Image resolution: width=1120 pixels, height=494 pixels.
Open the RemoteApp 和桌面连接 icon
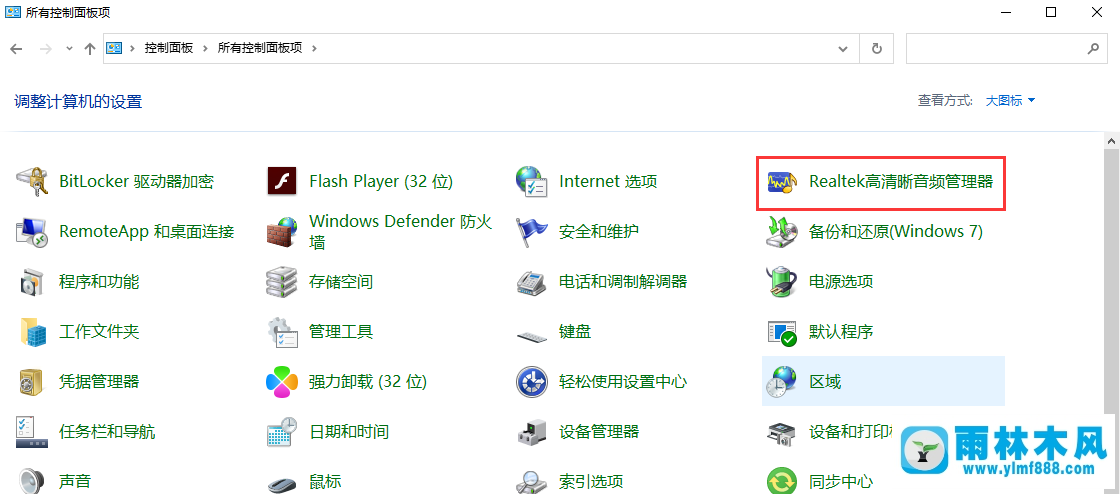click(x=32, y=231)
